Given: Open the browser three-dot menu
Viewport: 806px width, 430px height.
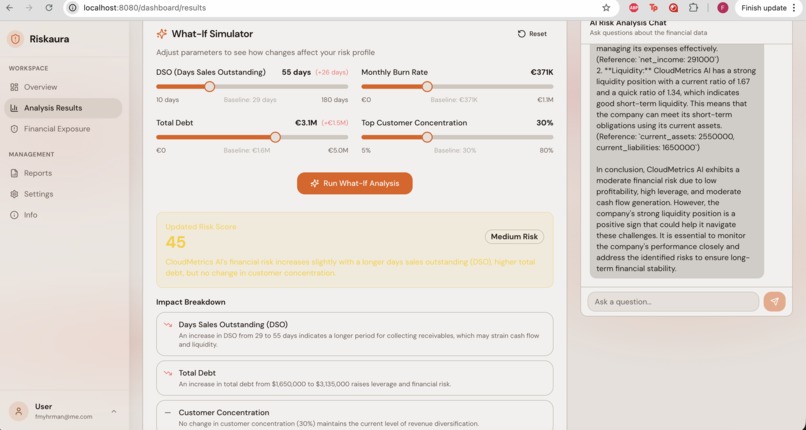Looking at the screenshot, I should pyautogui.click(x=795, y=8).
